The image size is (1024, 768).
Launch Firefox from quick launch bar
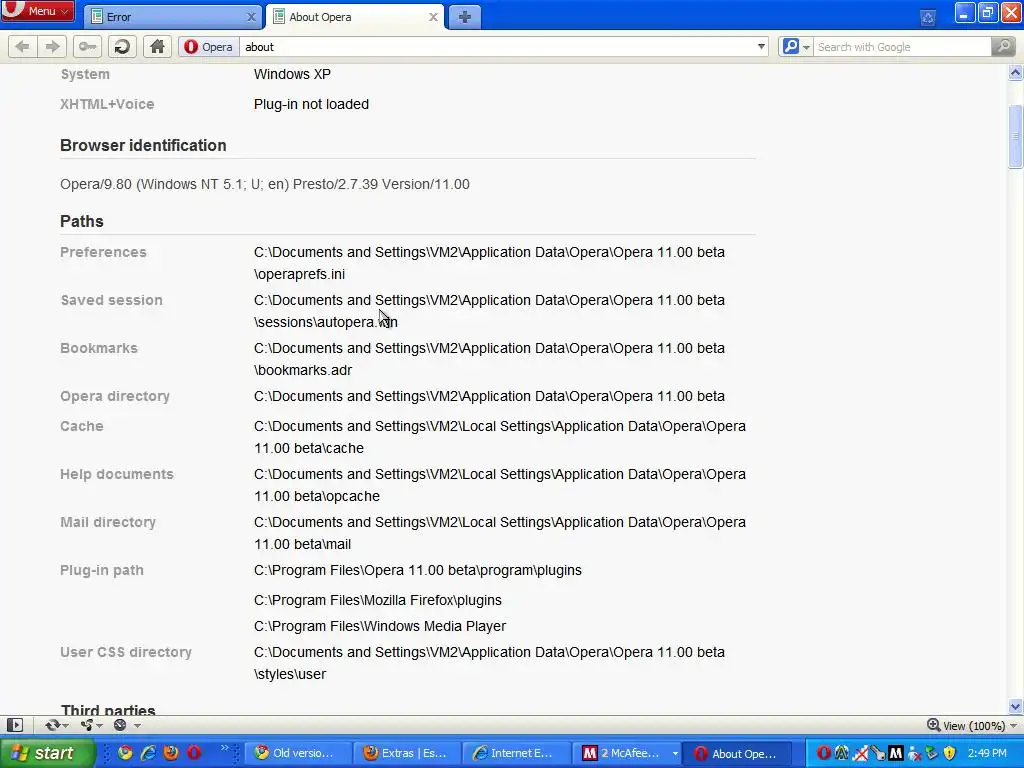(x=171, y=753)
